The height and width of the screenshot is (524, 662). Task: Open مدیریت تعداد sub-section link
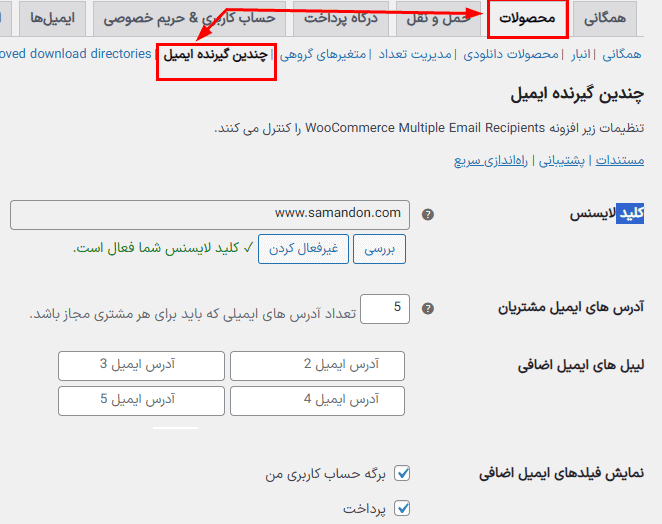coord(415,54)
